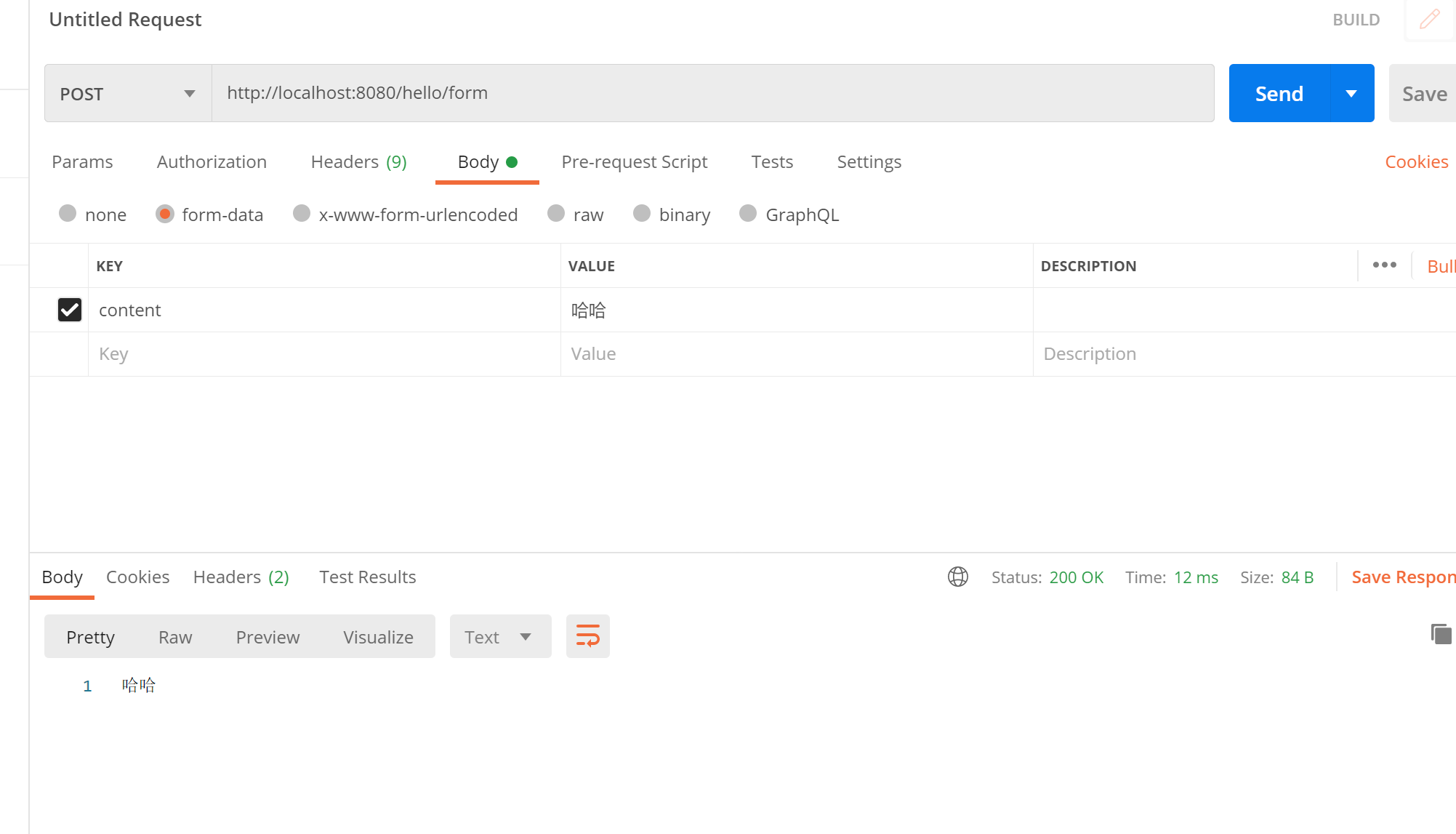Open the Text response format dropdown
Screen dimensions: 1456x834
point(500,636)
